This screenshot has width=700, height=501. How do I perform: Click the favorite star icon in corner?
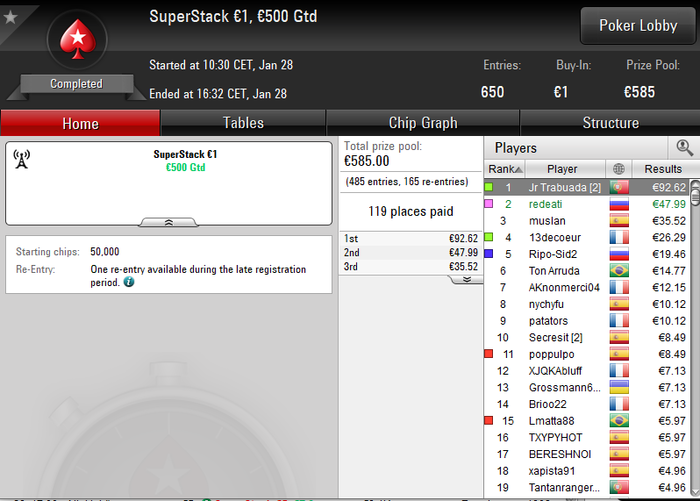(x=10, y=17)
